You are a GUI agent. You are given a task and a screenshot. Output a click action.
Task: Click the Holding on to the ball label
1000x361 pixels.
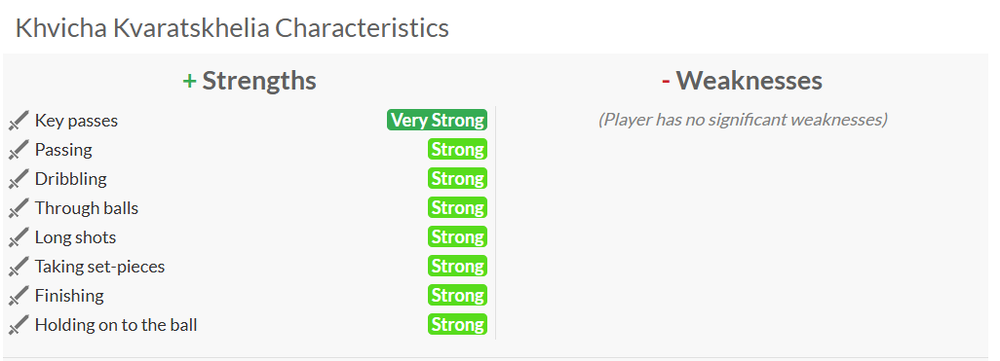[x=116, y=325]
